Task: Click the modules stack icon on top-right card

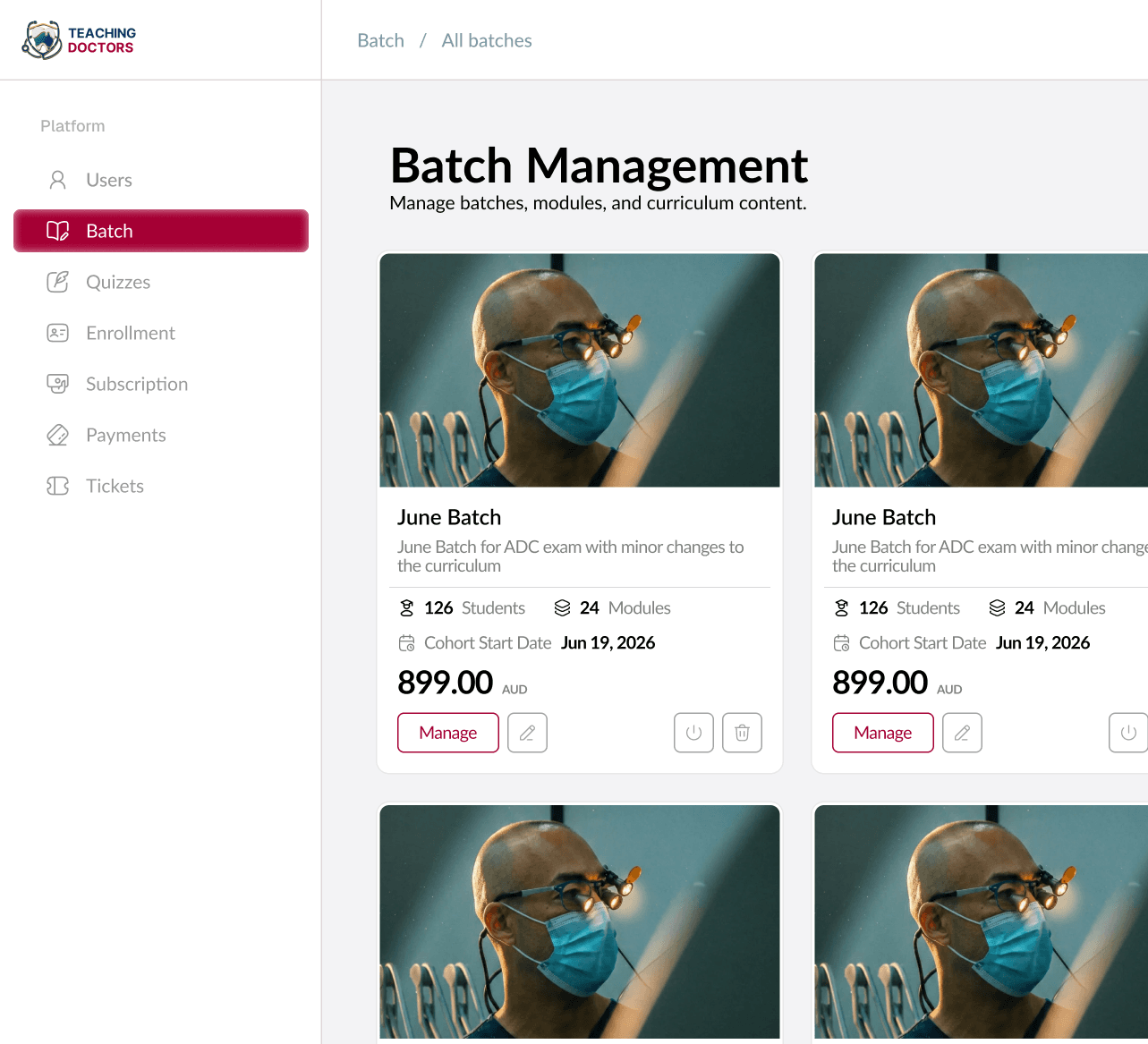Action: (997, 608)
